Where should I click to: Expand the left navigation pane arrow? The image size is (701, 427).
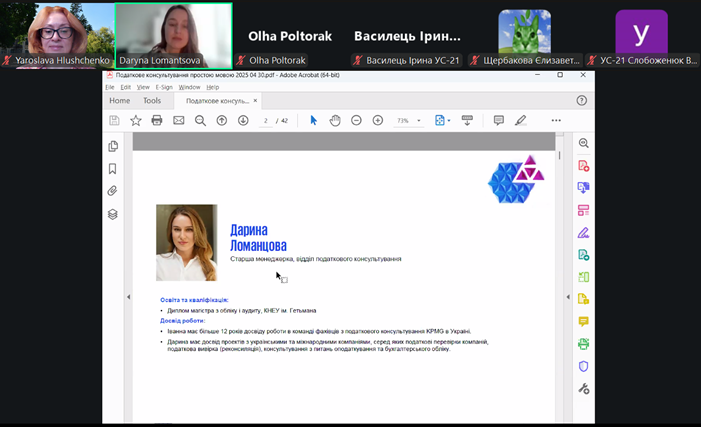pos(128,297)
